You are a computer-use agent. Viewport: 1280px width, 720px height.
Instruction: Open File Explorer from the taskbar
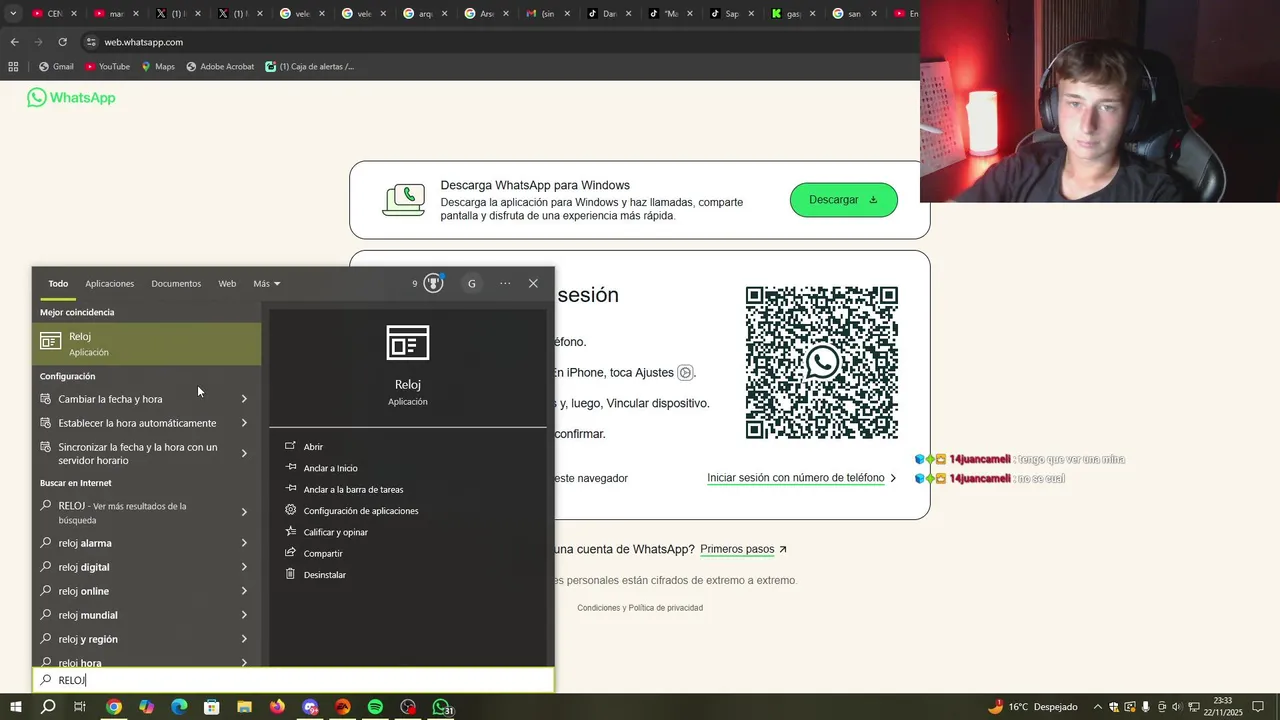[x=244, y=707]
